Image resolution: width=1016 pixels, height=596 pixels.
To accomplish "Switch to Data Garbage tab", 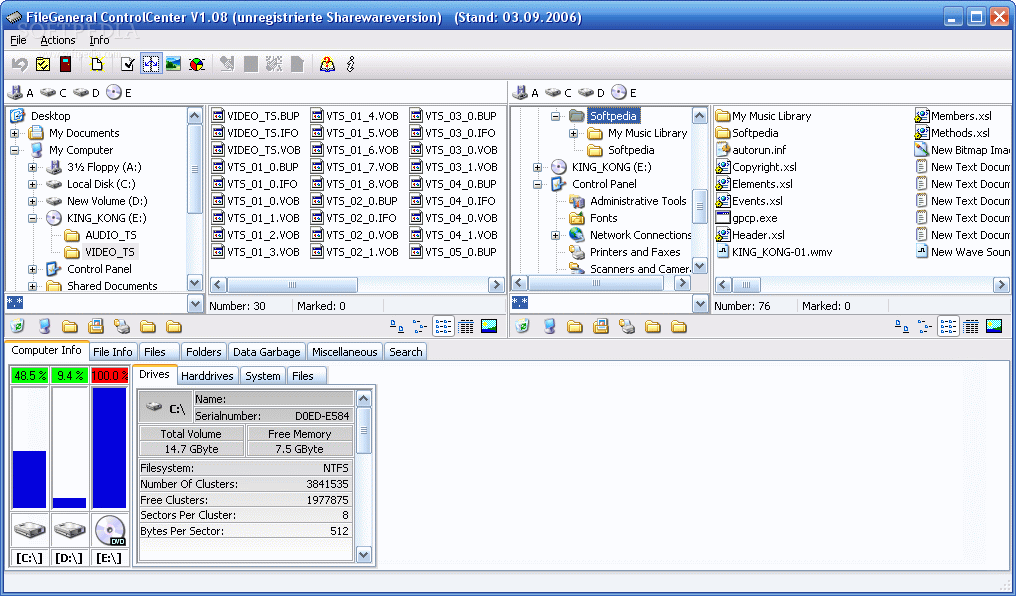I will (266, 352).
